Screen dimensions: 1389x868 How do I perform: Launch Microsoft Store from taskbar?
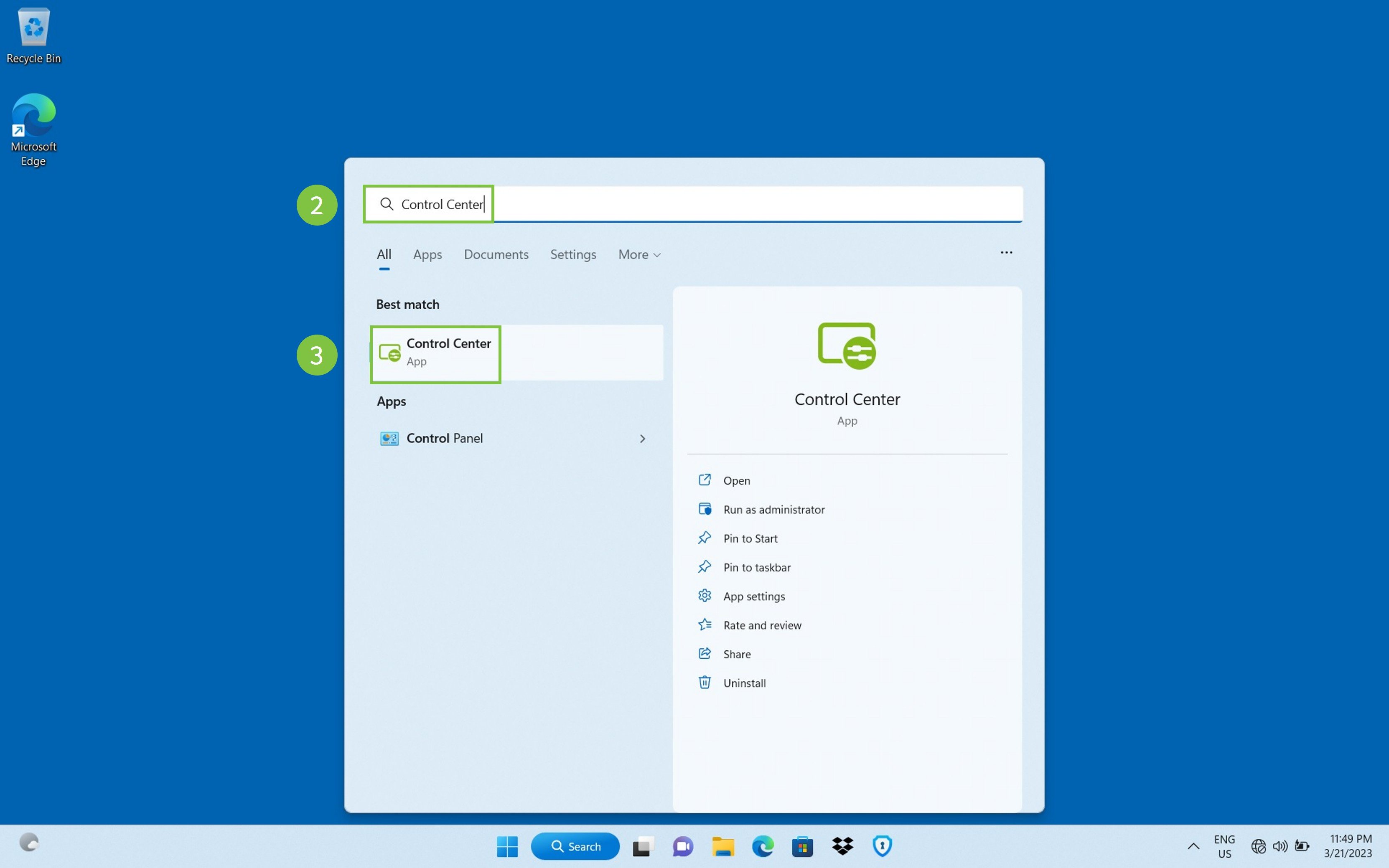coord(802,846)
